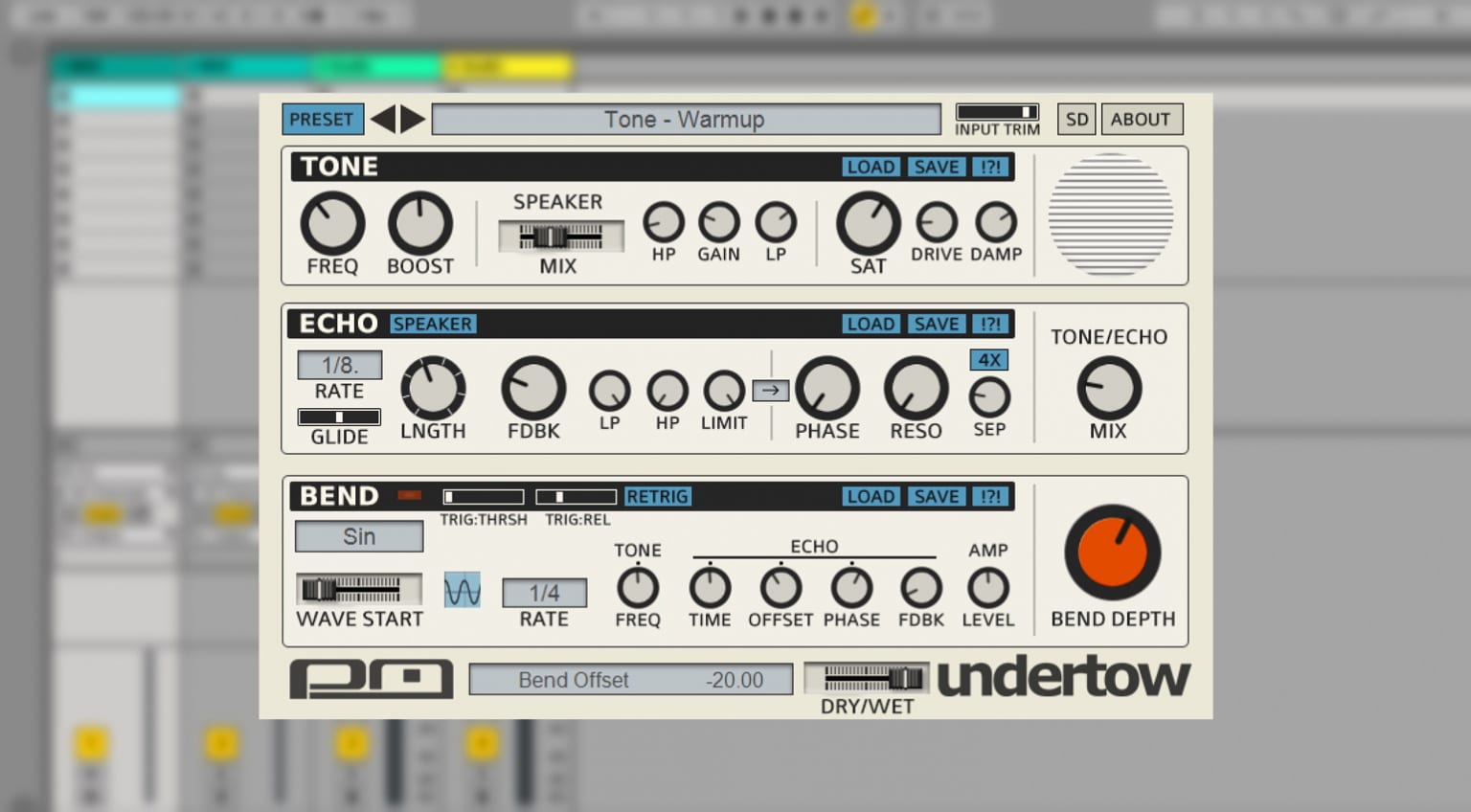Click the orange BEND DEPTH knob
The image size is (1471, 812).
pos(1112,553)
